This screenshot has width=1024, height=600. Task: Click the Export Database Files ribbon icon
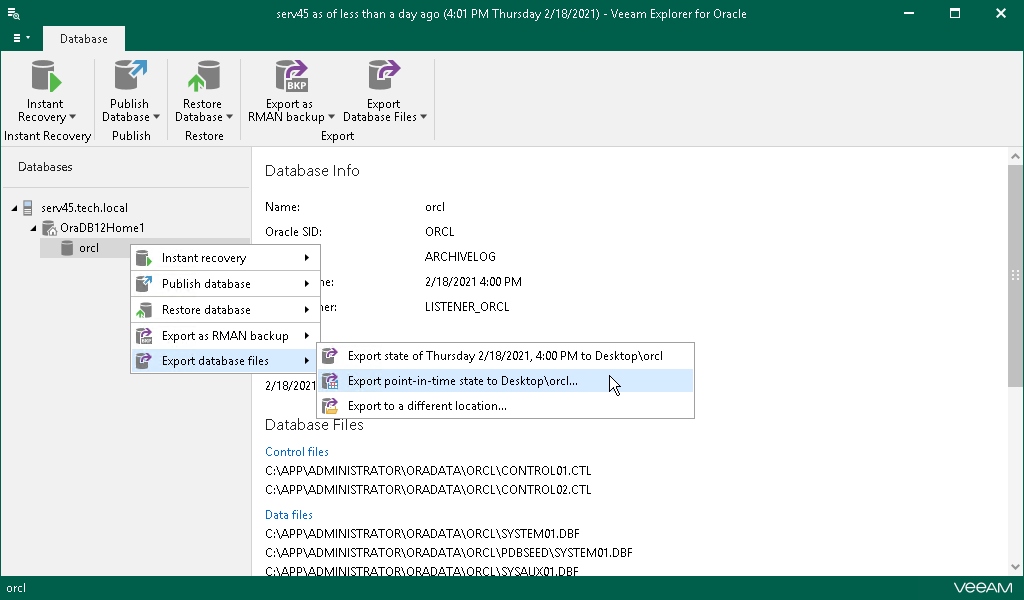(383, 76)
